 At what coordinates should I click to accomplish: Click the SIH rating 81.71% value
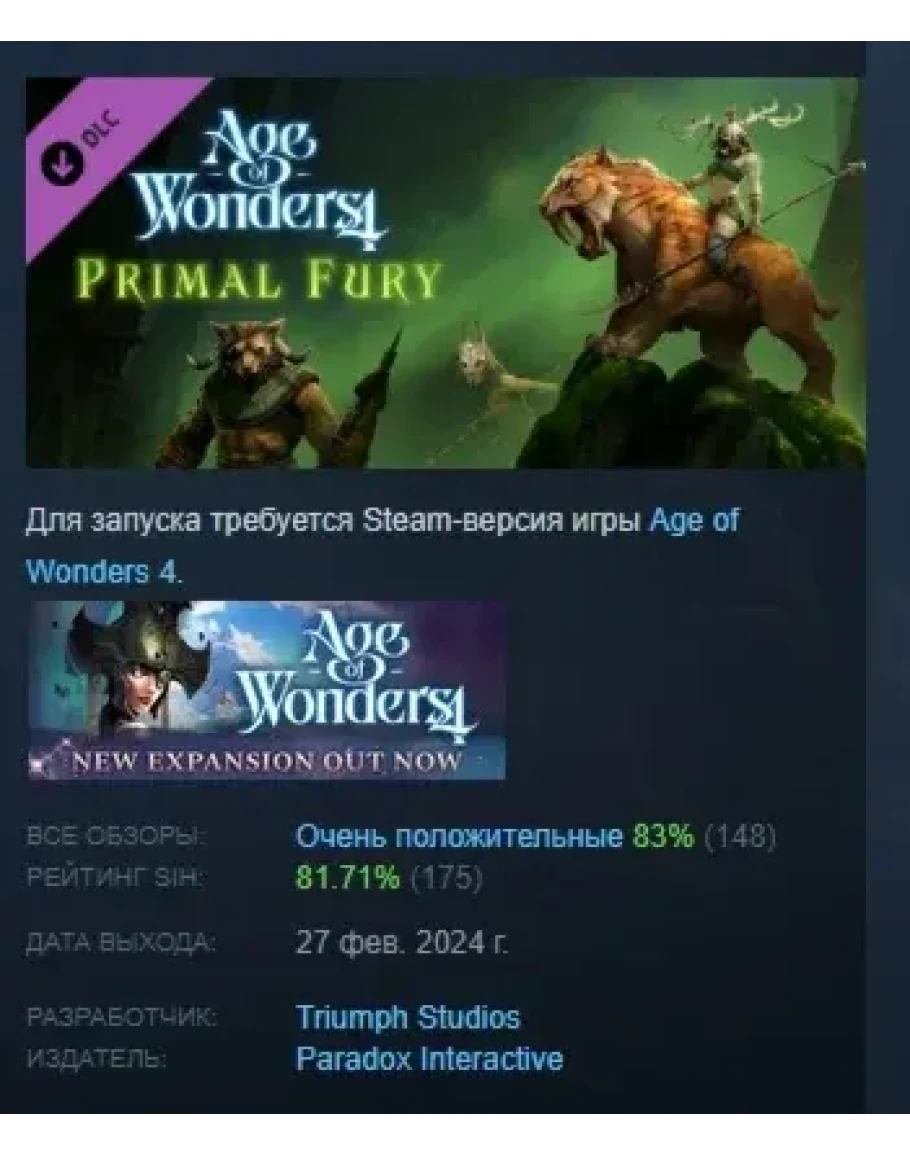pyautogui.click(x=348, y=877)
